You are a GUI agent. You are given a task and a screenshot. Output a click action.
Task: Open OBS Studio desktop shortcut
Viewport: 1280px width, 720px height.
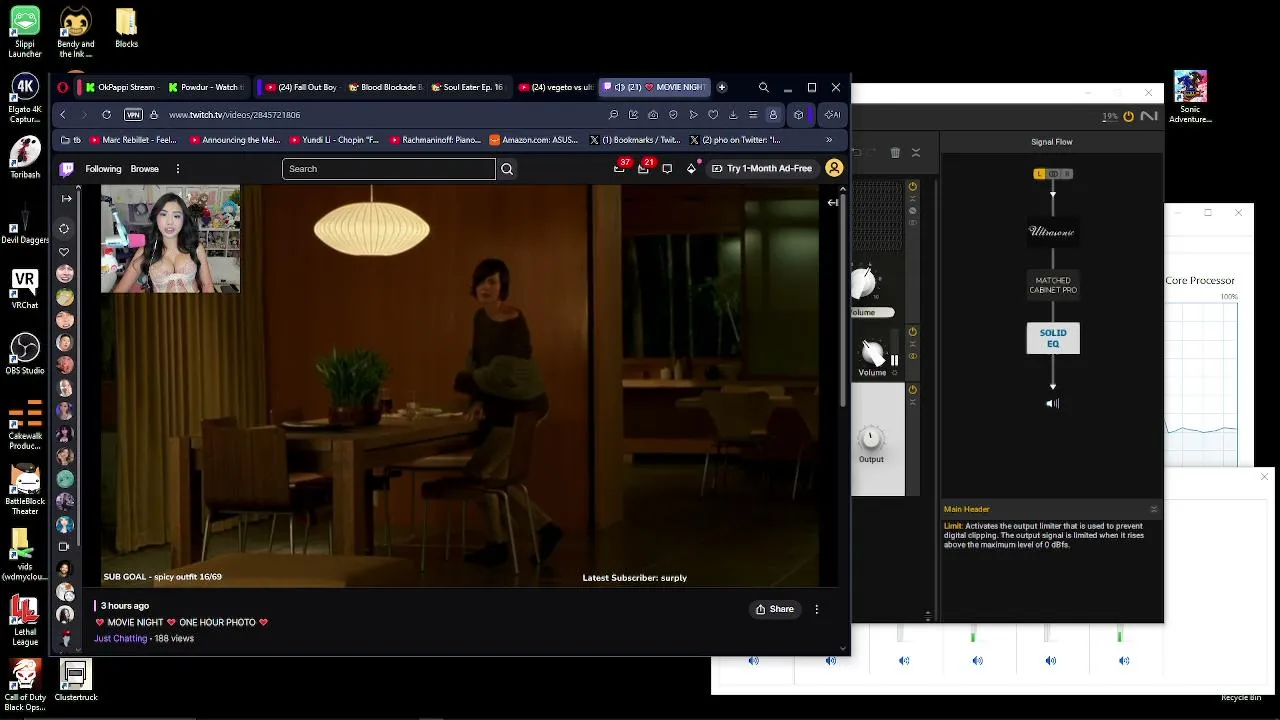[25, 353]
